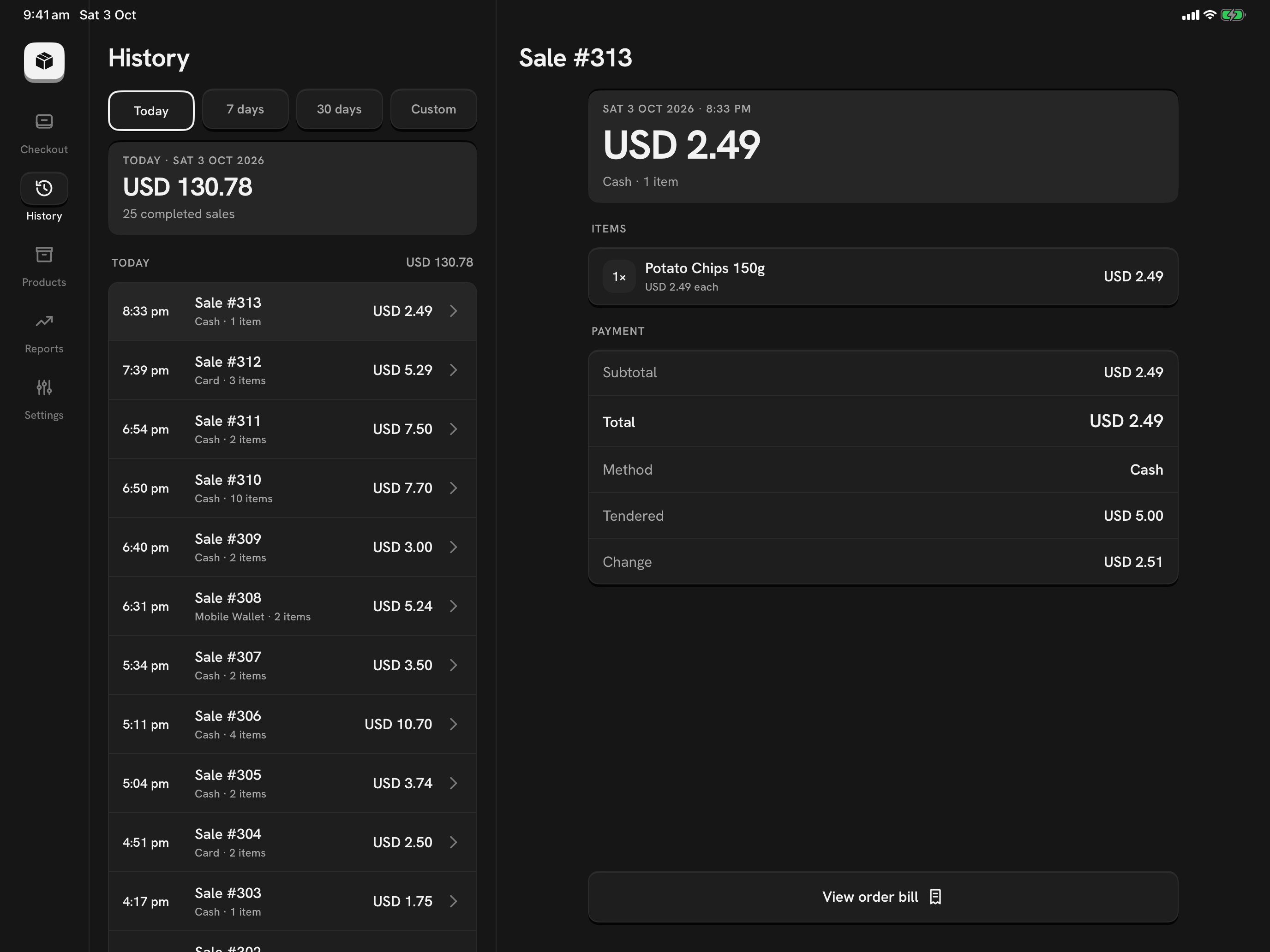Switch to the 7 days tab

pos(245,109)
